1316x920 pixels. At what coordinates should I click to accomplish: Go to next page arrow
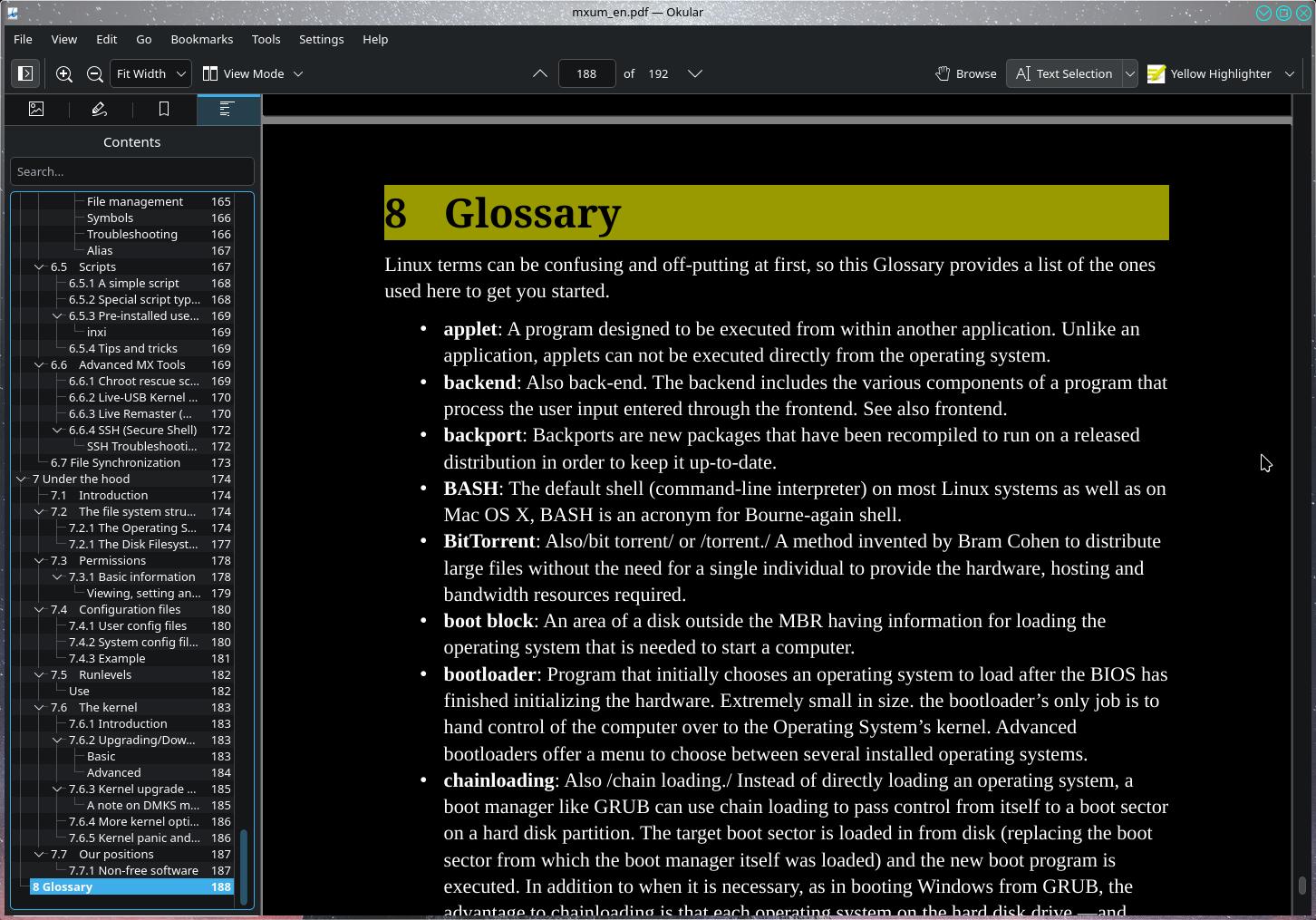pos(695,73)
